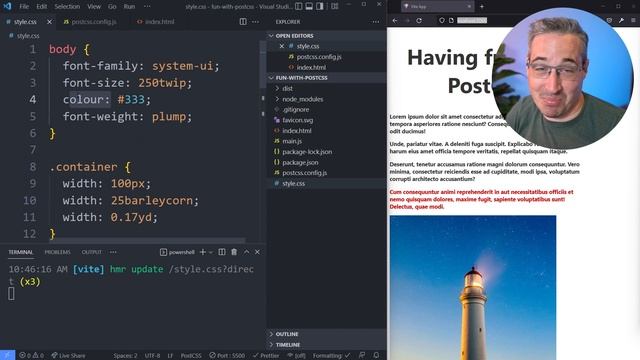
Task: Change LF end of line sequence
Action: (x=170, y=356)
